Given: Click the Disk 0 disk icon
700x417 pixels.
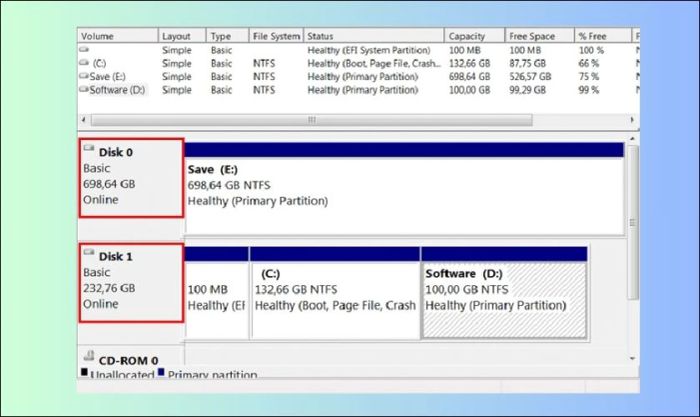Looking at the screenshot, I should [x=89, y=148].
